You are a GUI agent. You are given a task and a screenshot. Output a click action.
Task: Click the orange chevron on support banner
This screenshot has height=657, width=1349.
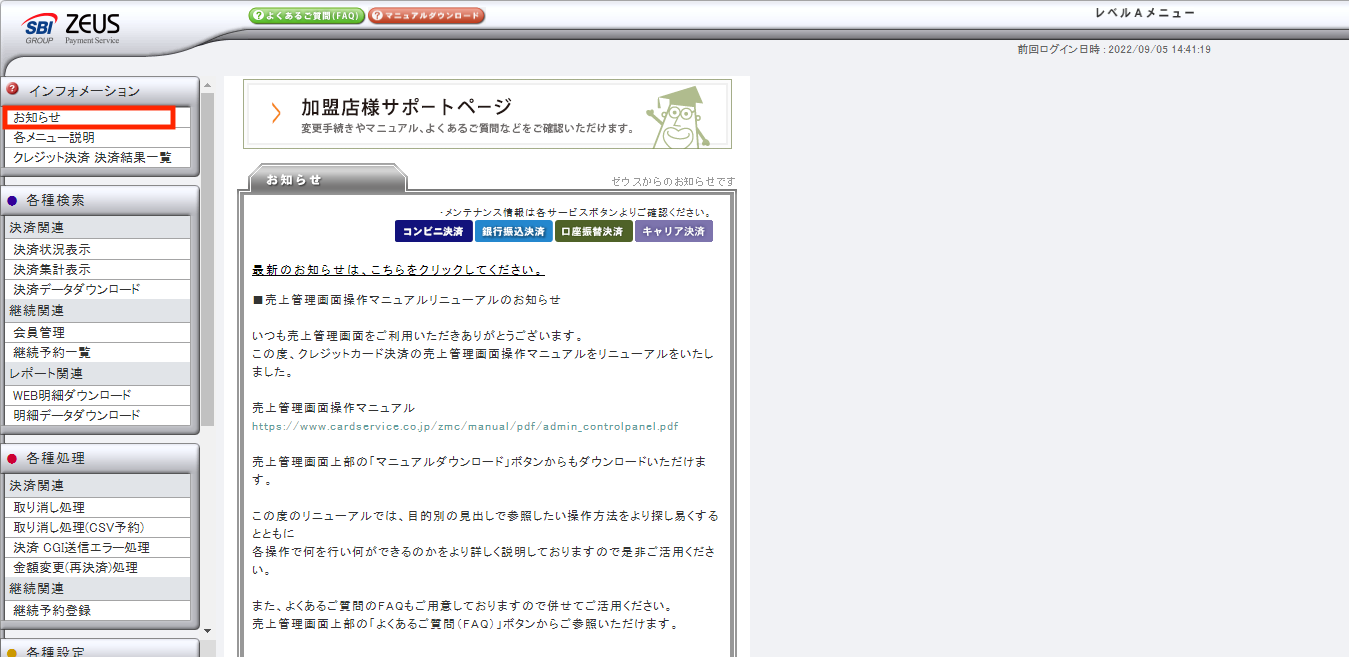[x=276, y=113]
